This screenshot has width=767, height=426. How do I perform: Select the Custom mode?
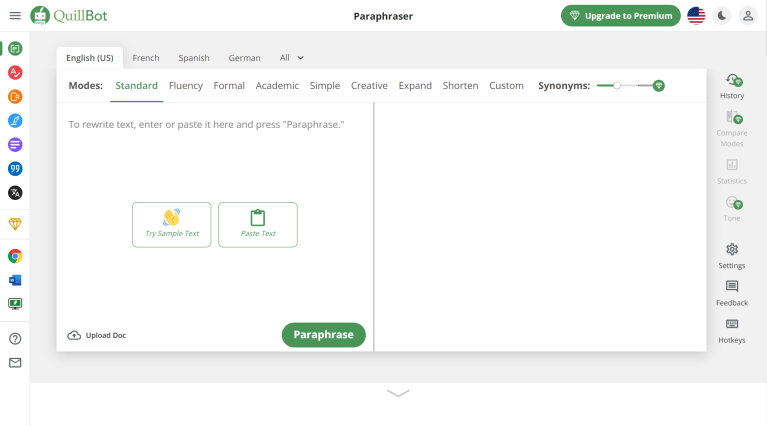[x=506, y=86]
